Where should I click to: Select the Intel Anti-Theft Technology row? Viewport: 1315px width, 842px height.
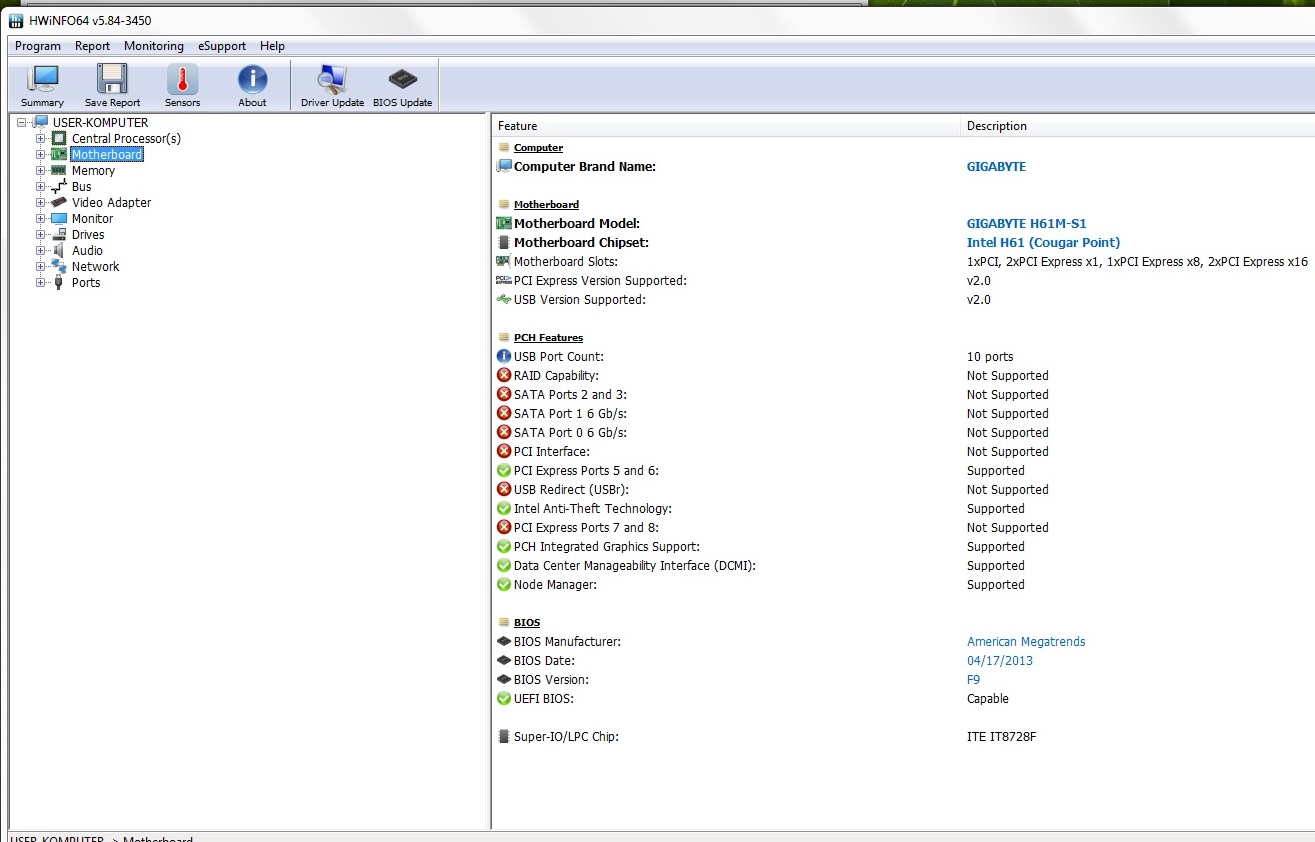pos(904,509)
